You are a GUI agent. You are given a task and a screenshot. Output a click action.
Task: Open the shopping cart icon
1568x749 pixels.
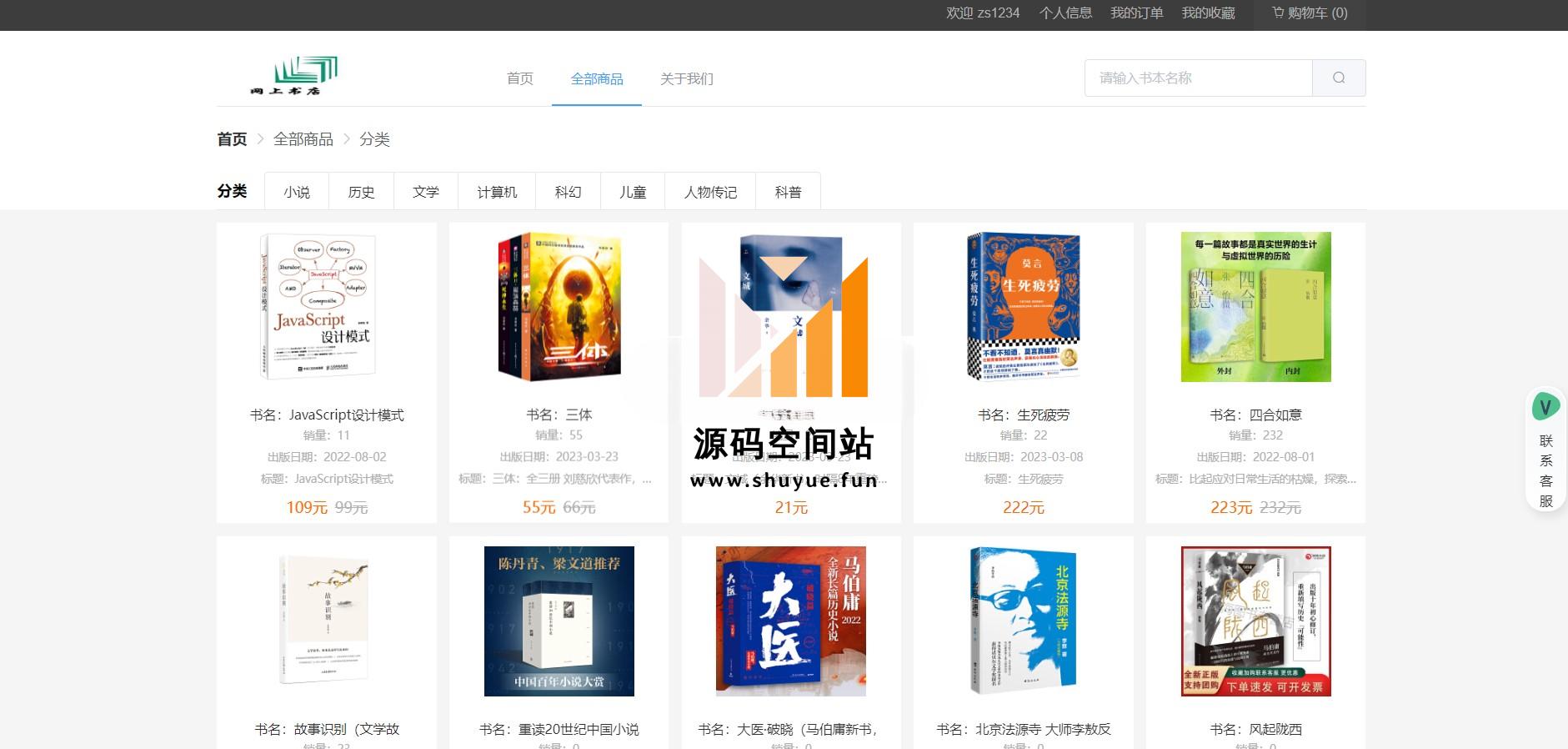[x=1278, y=13]
